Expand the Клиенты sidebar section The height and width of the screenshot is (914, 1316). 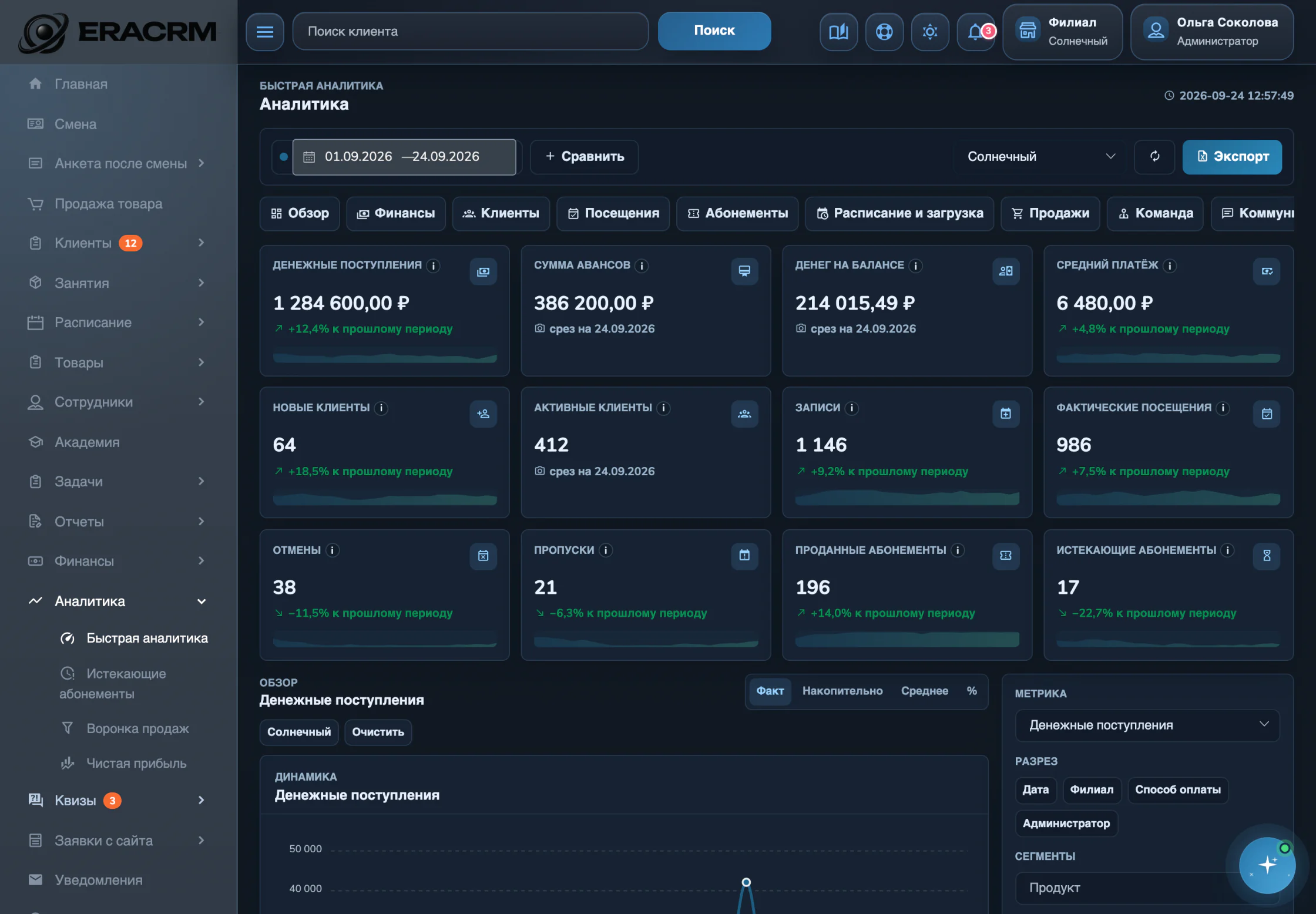pos(118,243)
